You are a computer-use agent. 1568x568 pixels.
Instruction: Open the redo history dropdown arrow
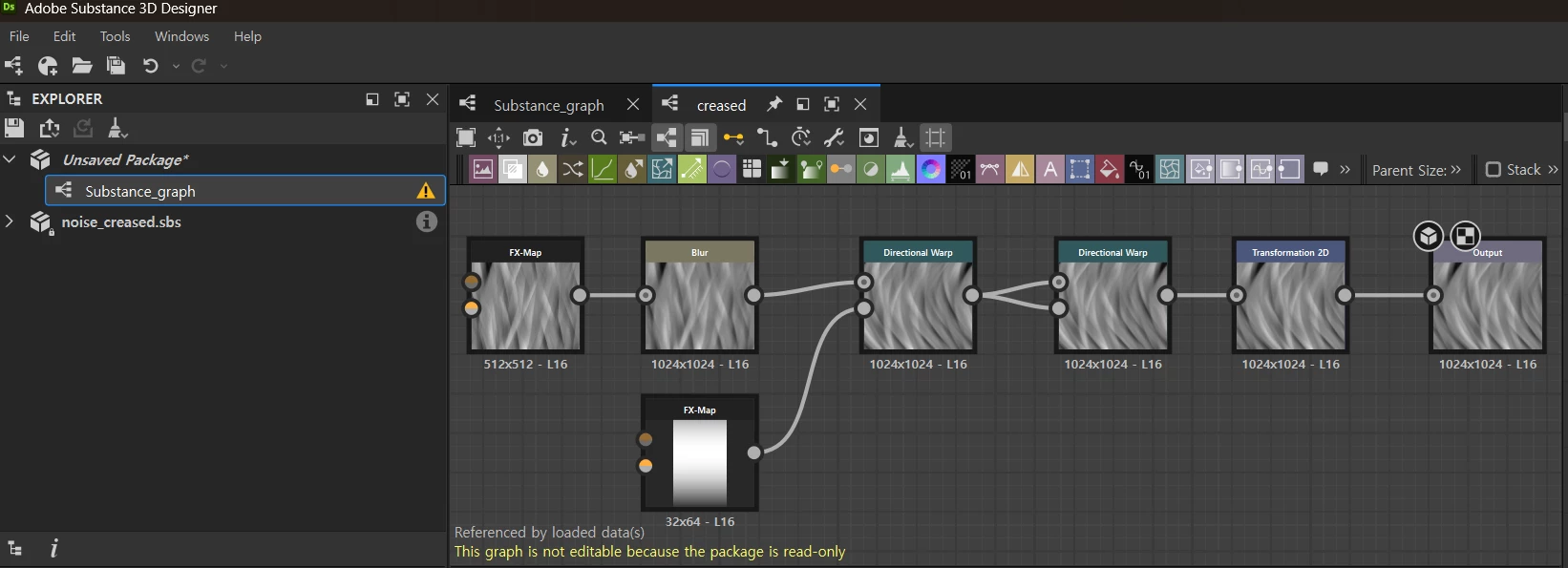click(x=223, y=66)
